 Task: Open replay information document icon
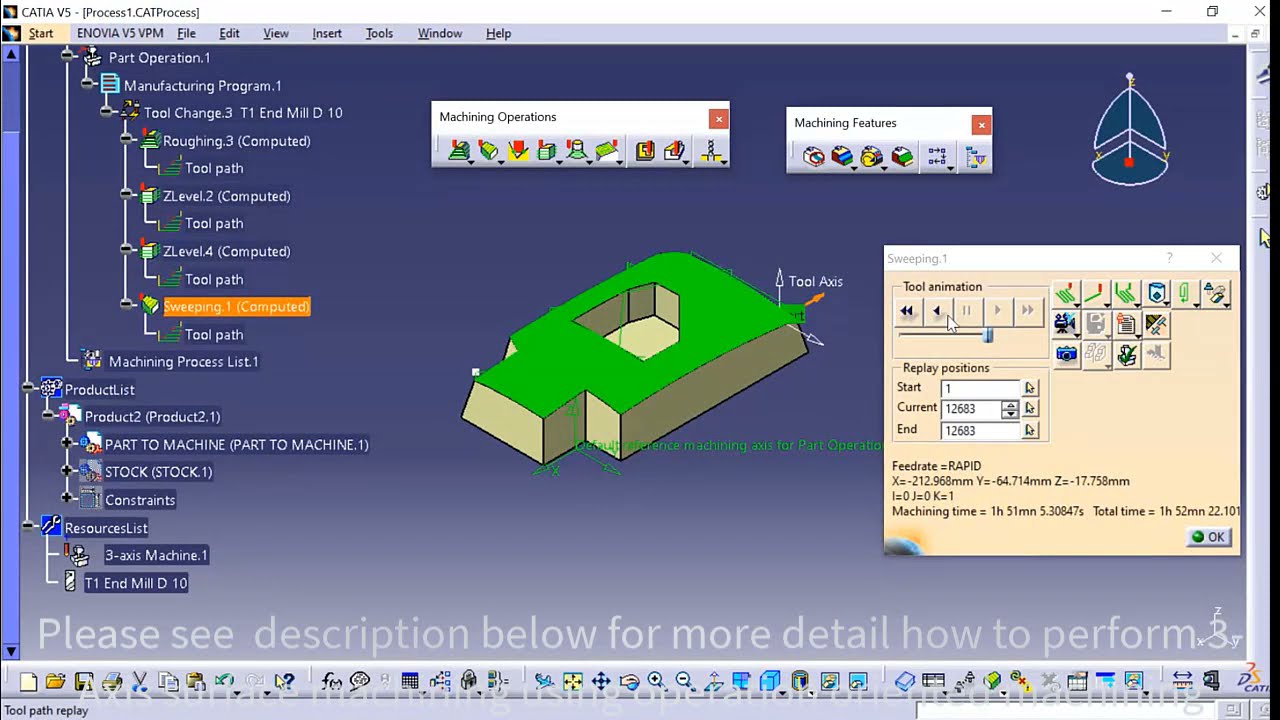1126,324
